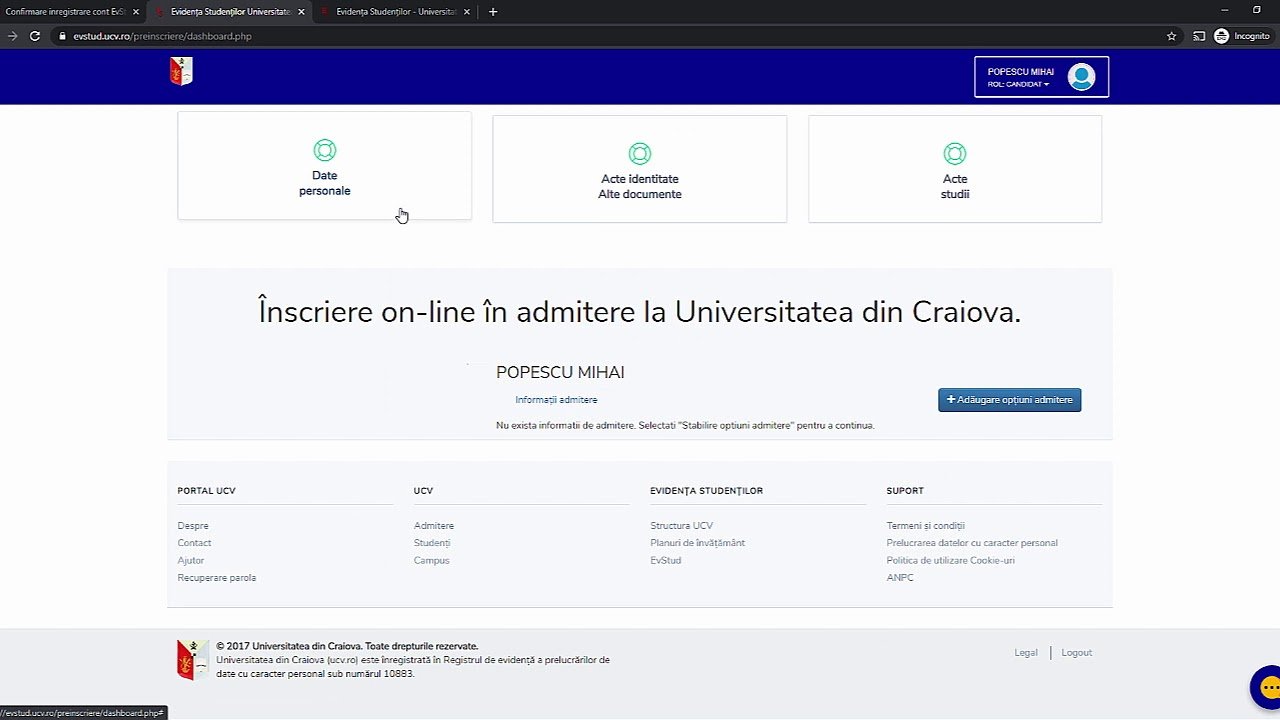Click Logout in the footer
The image size is (1280, 720).
pos(1076,653)
